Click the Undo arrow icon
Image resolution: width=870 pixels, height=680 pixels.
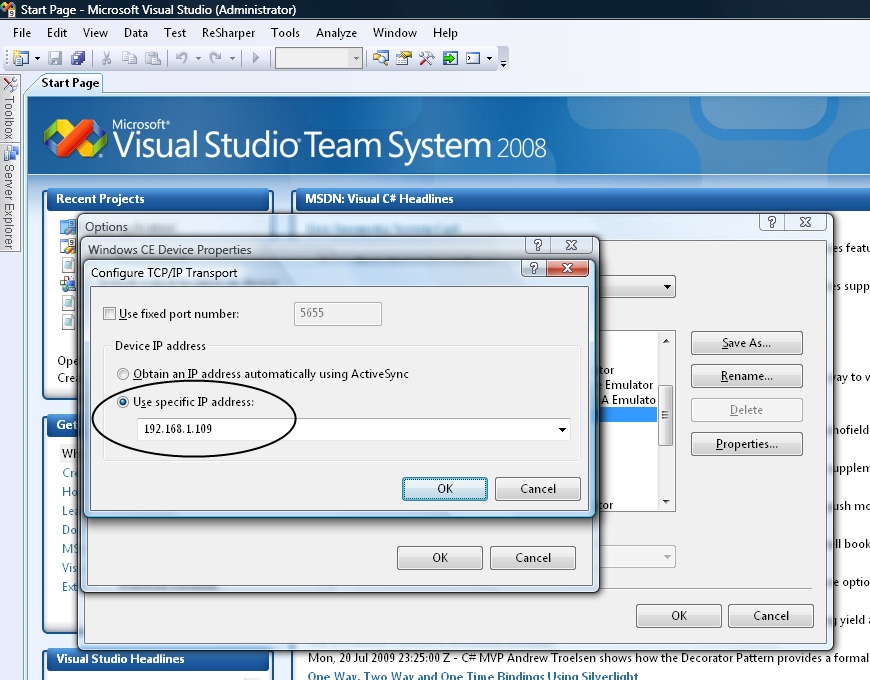pyautogui.click(x=181, y=57)
